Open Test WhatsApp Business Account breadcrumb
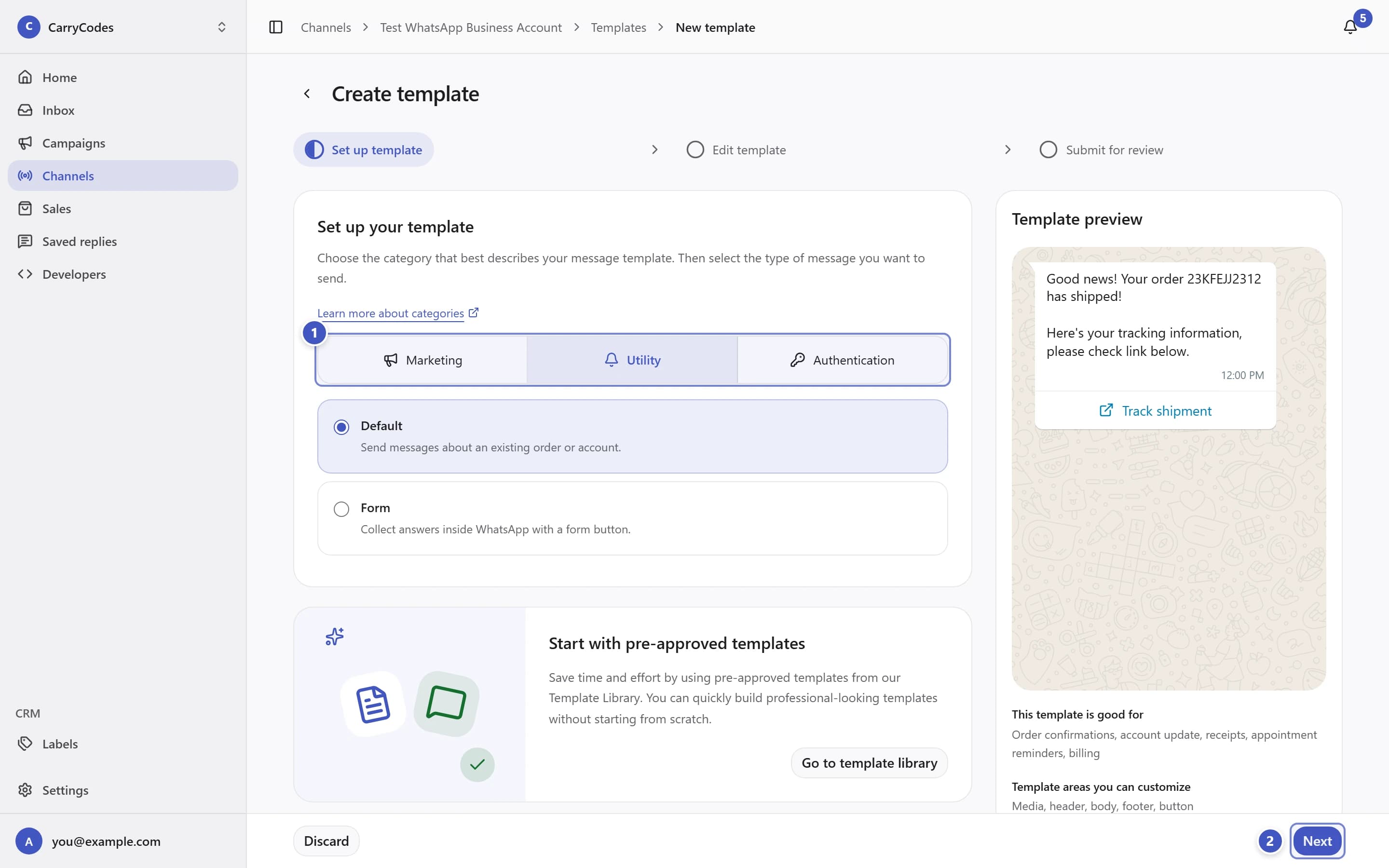The height and width of the screenshot is (868, 1389). pos(471,27)
